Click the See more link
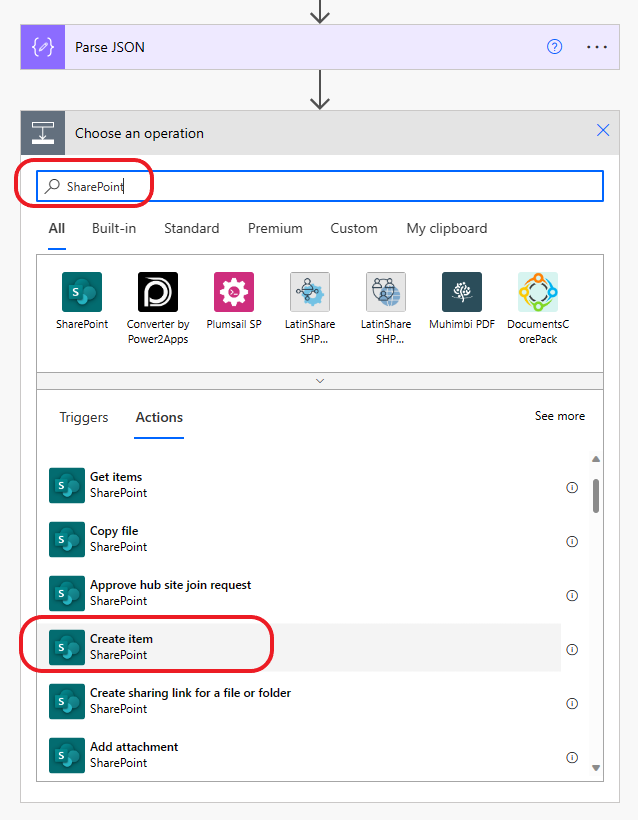The height and width of the screenshot is (820, 638). [x=560, y=416]
